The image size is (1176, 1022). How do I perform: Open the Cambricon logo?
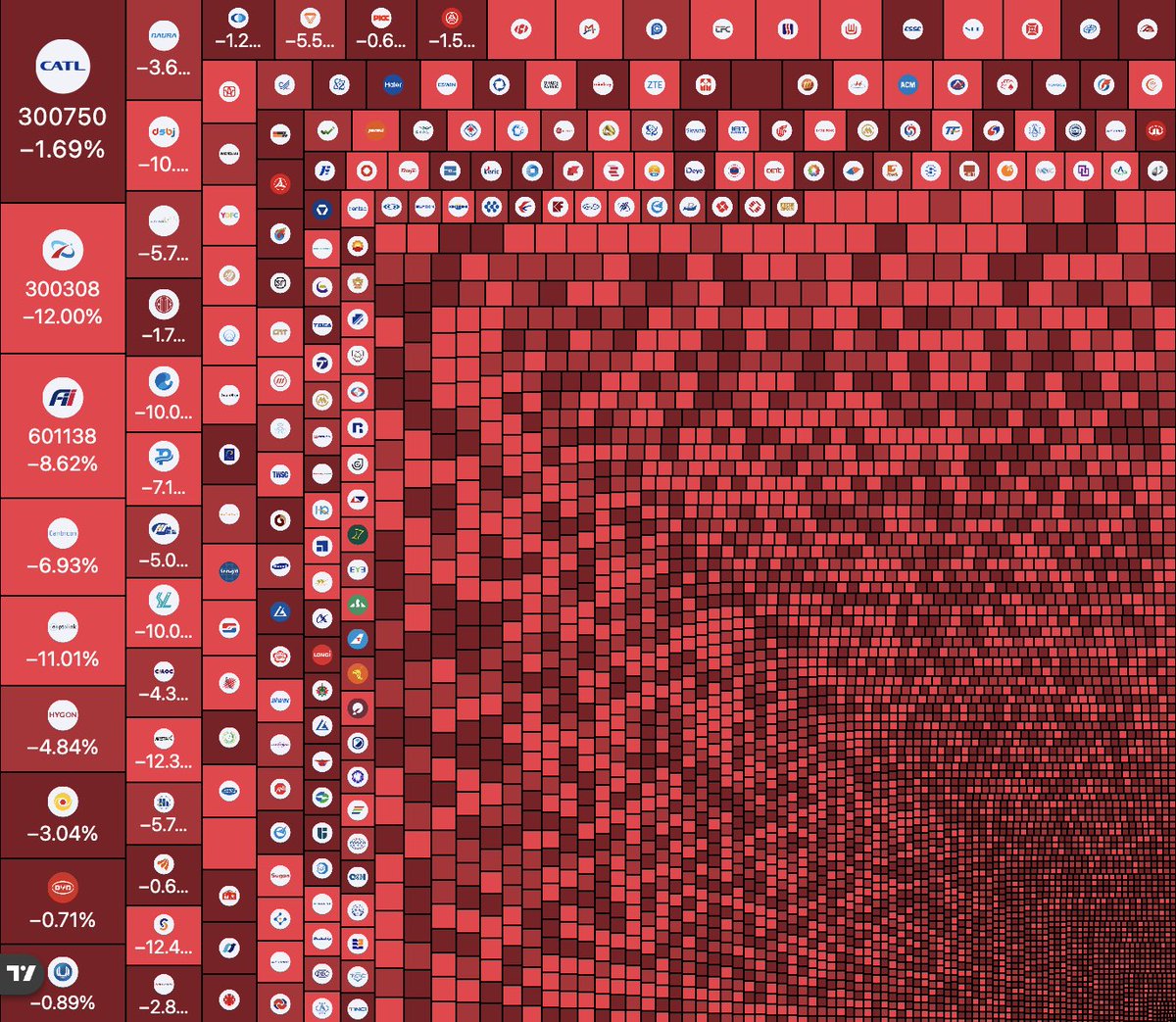tap(63, 534)
